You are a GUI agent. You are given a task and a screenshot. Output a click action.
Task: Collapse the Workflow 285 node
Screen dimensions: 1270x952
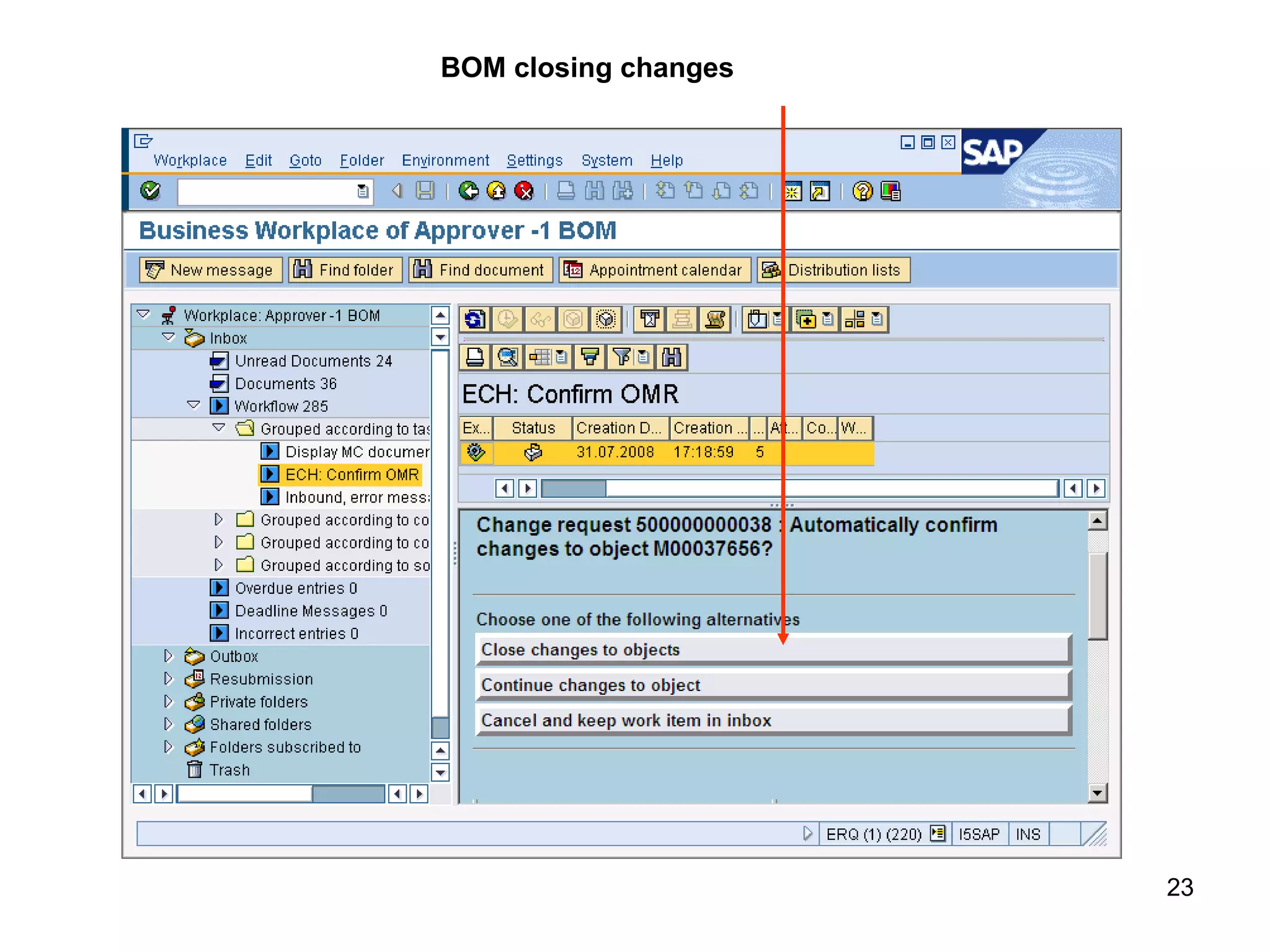pyautogui.click(x=193, y=405)
